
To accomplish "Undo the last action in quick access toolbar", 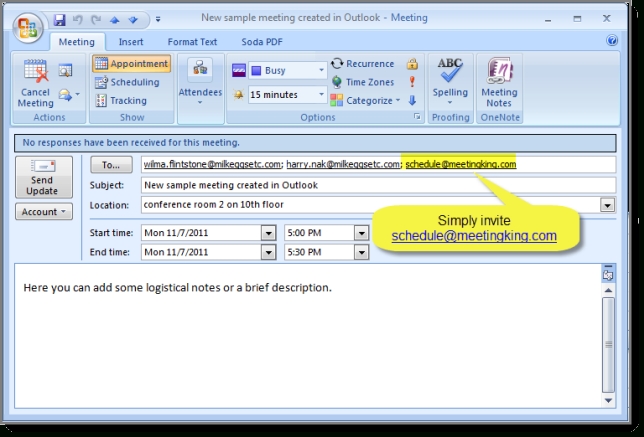I will [x=78, y=19].
